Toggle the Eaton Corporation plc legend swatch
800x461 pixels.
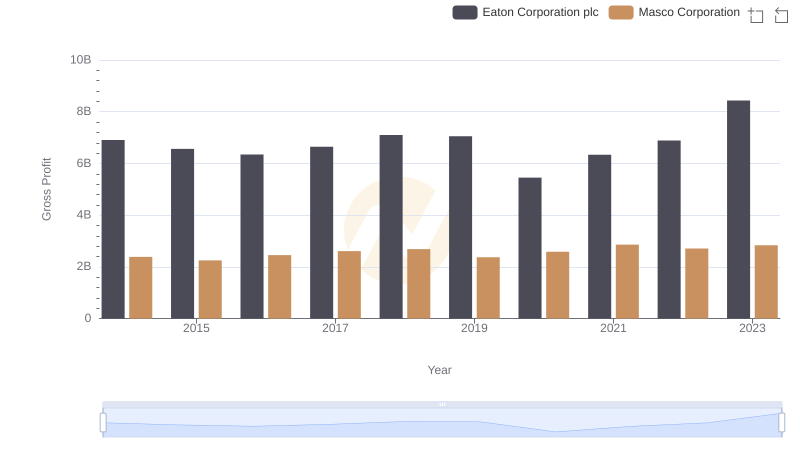point(465,12)
